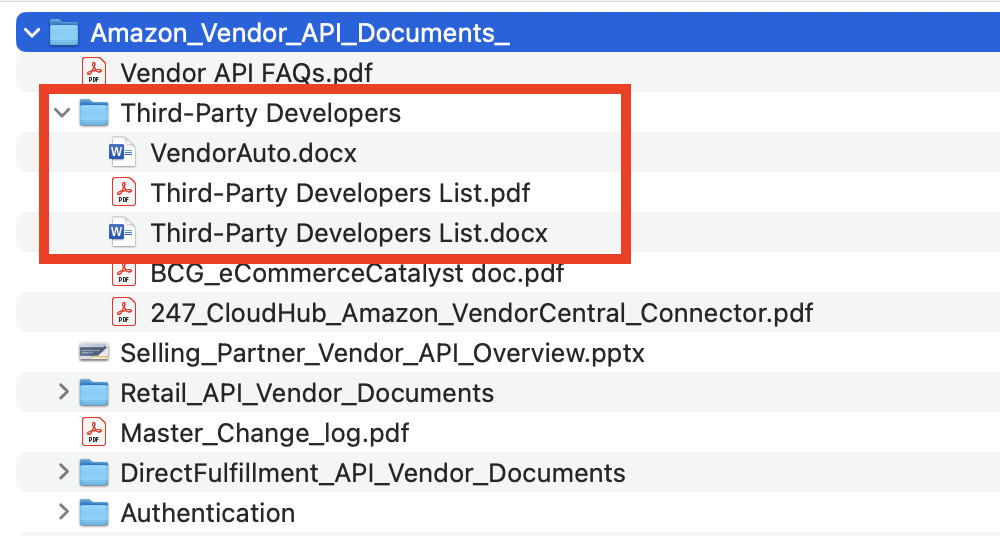Select the Amazon_Vendor_API_Documents_ folder name
The height and width of the screenshot is (536, 1000).
(x=300, y=33)
